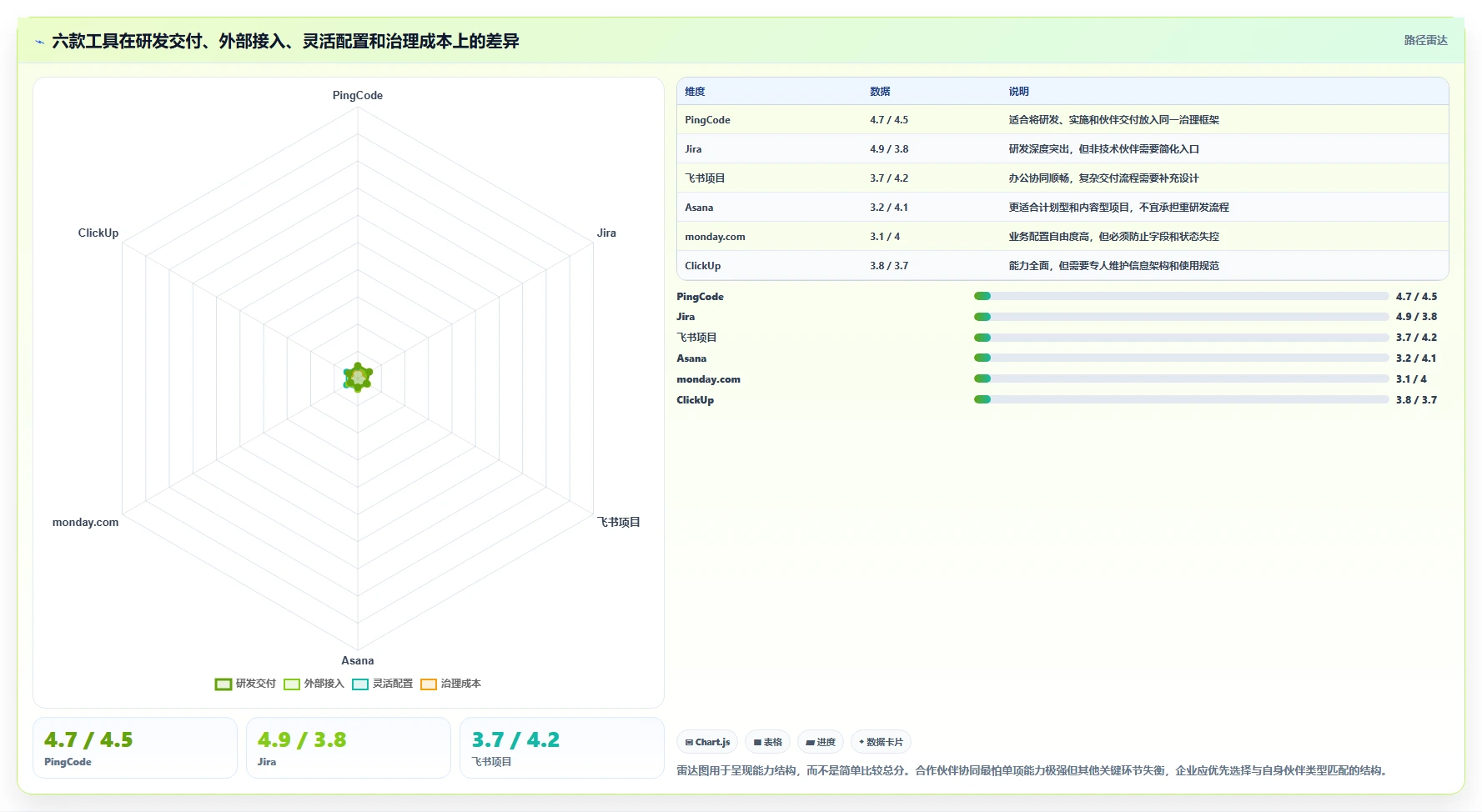This screenshot has height=812, width=1482.
Task: Click table value 3.2 / 4.1
Action: click(889, 208)
